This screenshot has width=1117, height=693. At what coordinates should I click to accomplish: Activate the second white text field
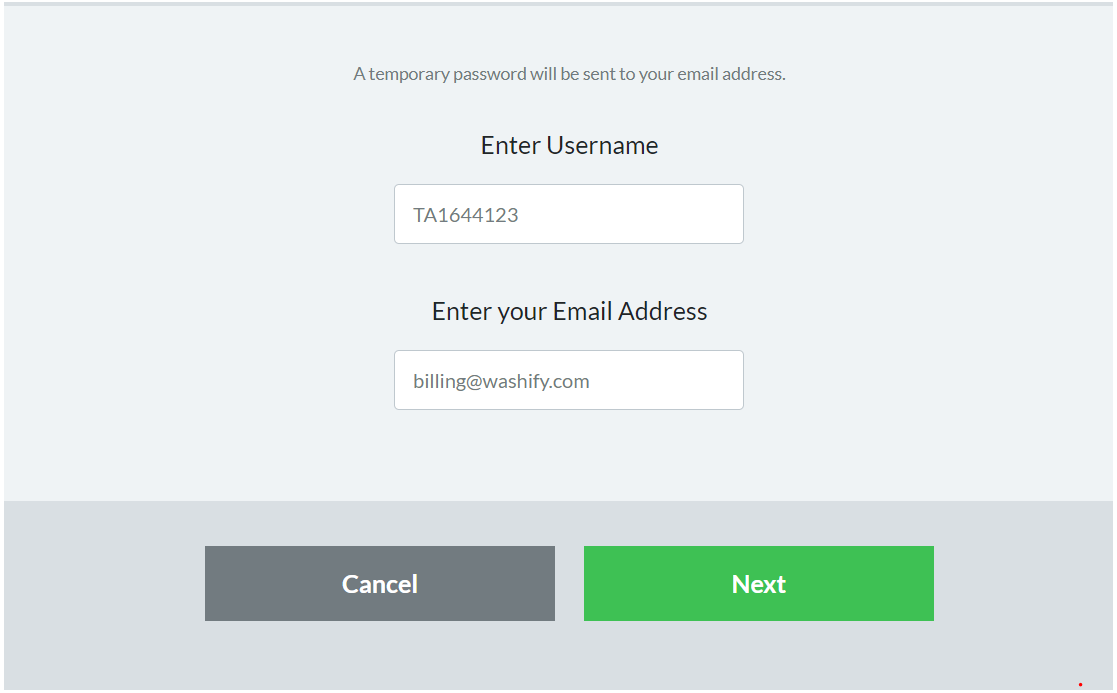click(568, 380)
